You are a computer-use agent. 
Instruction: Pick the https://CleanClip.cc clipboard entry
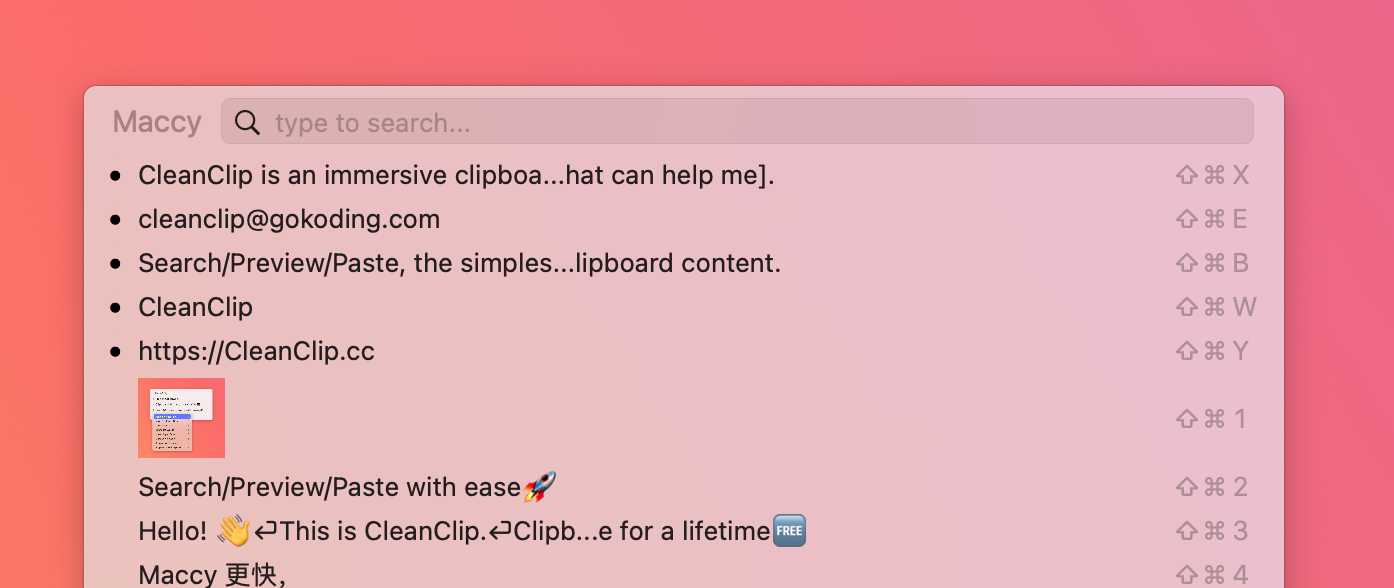256,351
